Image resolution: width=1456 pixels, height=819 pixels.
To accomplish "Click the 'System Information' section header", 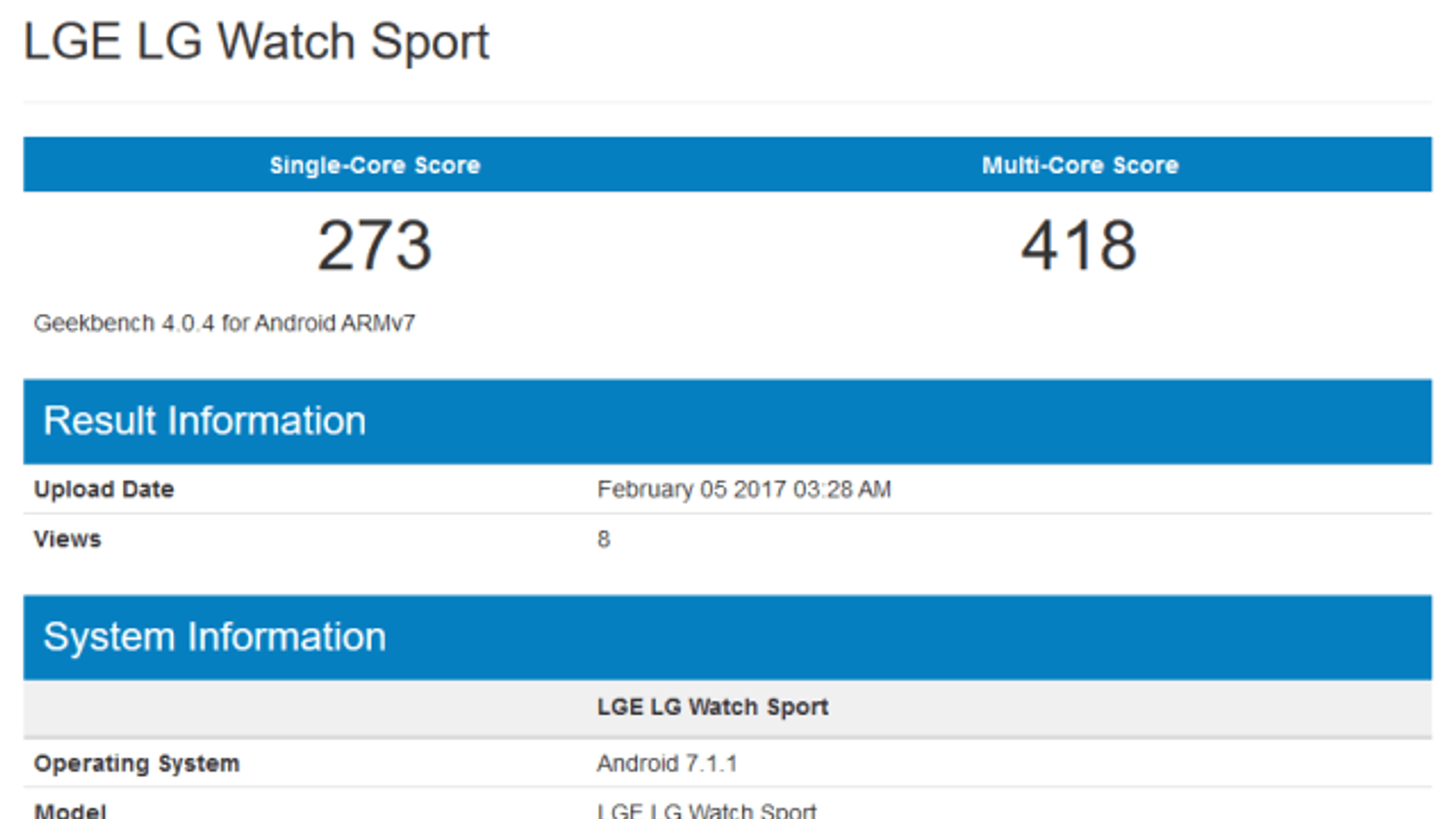I will (727, 637).
